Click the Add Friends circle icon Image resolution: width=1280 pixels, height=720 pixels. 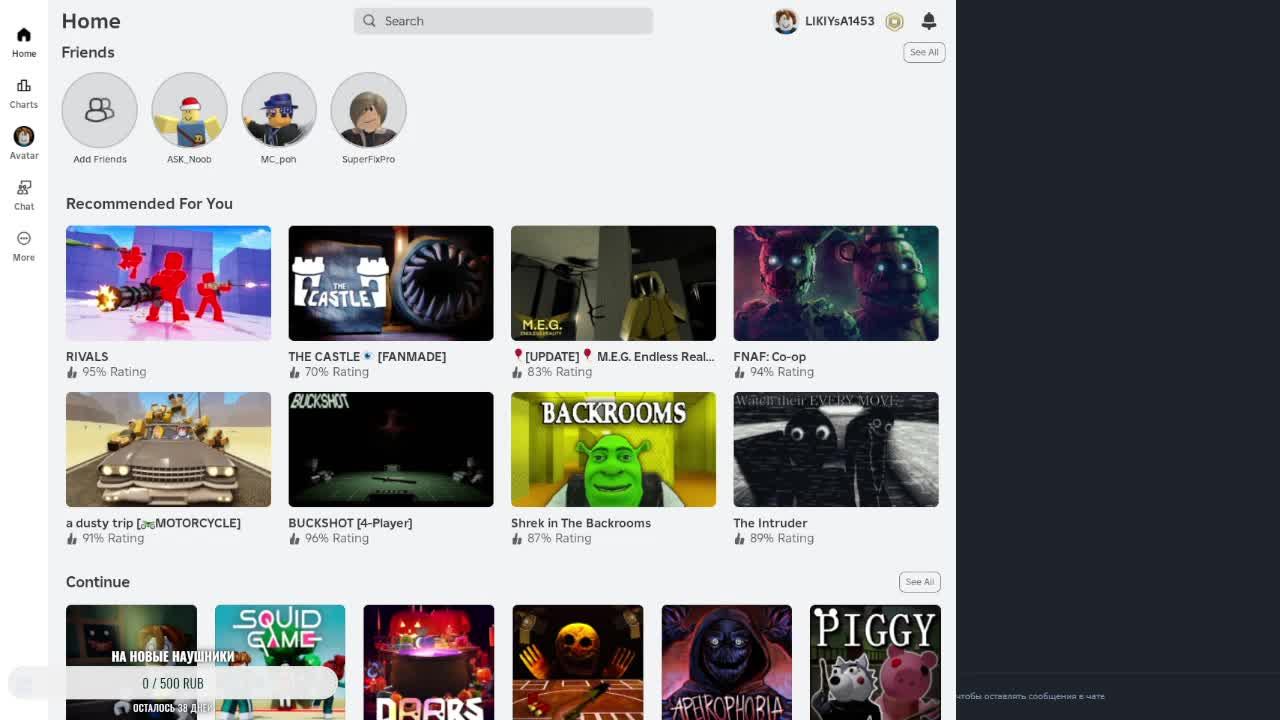coord(99,110)
